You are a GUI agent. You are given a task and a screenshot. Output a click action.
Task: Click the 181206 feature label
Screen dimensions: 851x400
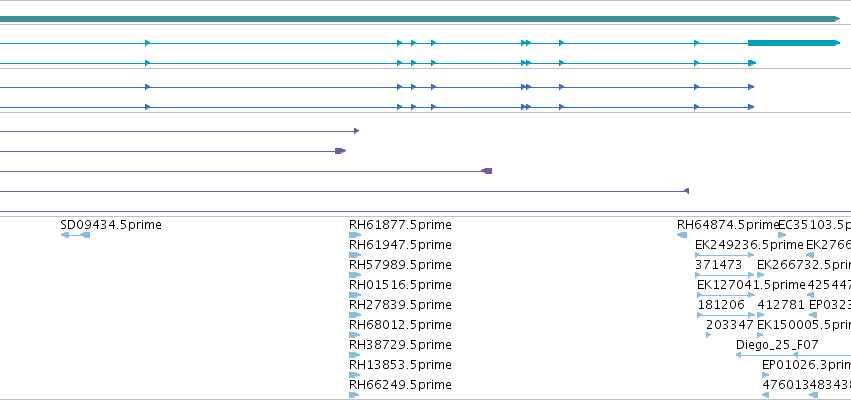coord(721,304)
